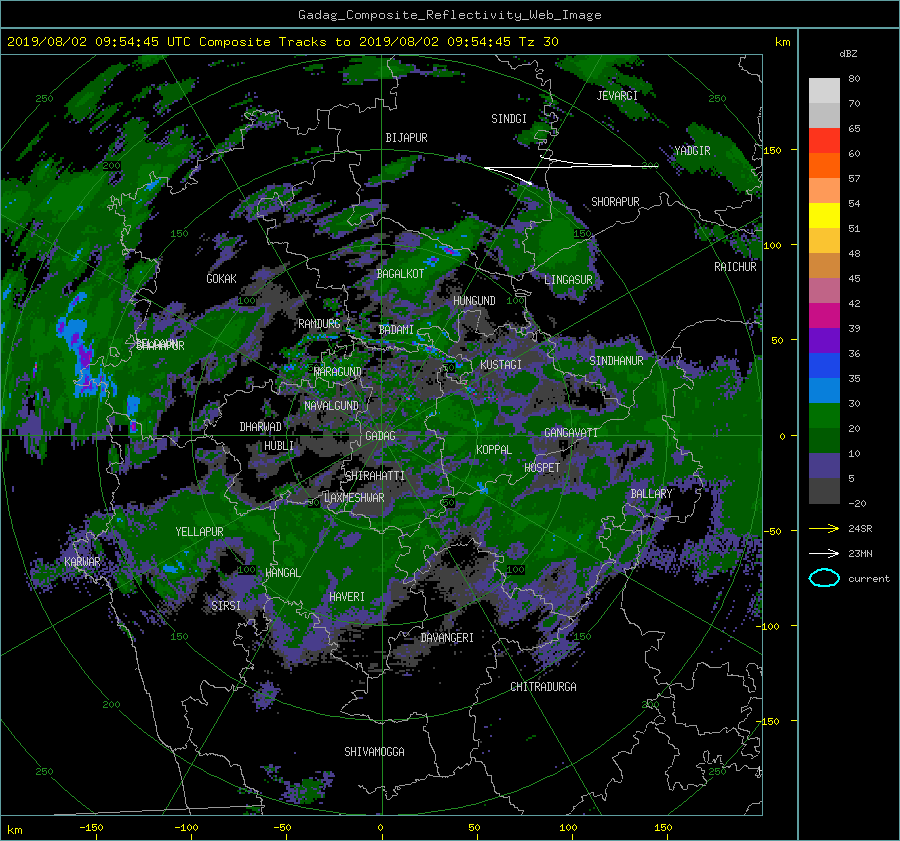The image size is (900, 841).
Task: Click the RAICHUR city label
Action: (735, 267)
